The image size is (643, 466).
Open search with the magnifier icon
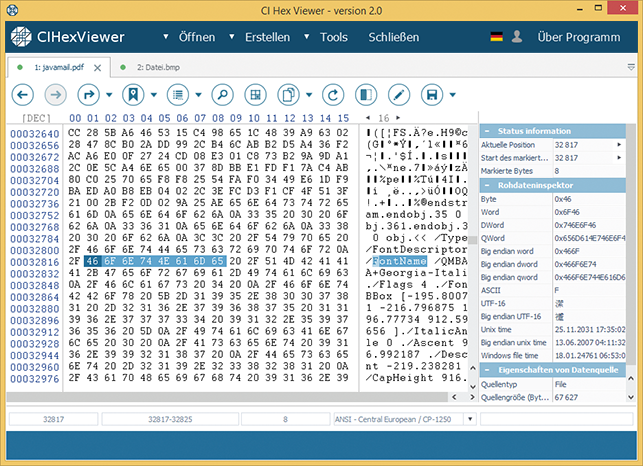click(222, 95)
